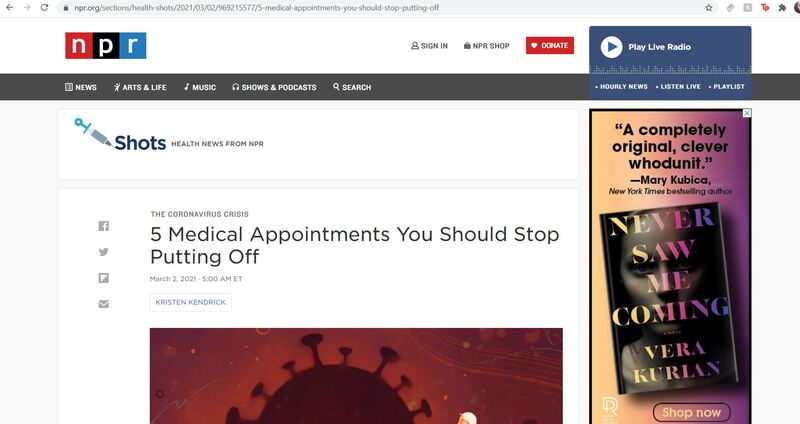Close the book advertisement
This screenshot has height=424, width=800.
coord(746,113)
